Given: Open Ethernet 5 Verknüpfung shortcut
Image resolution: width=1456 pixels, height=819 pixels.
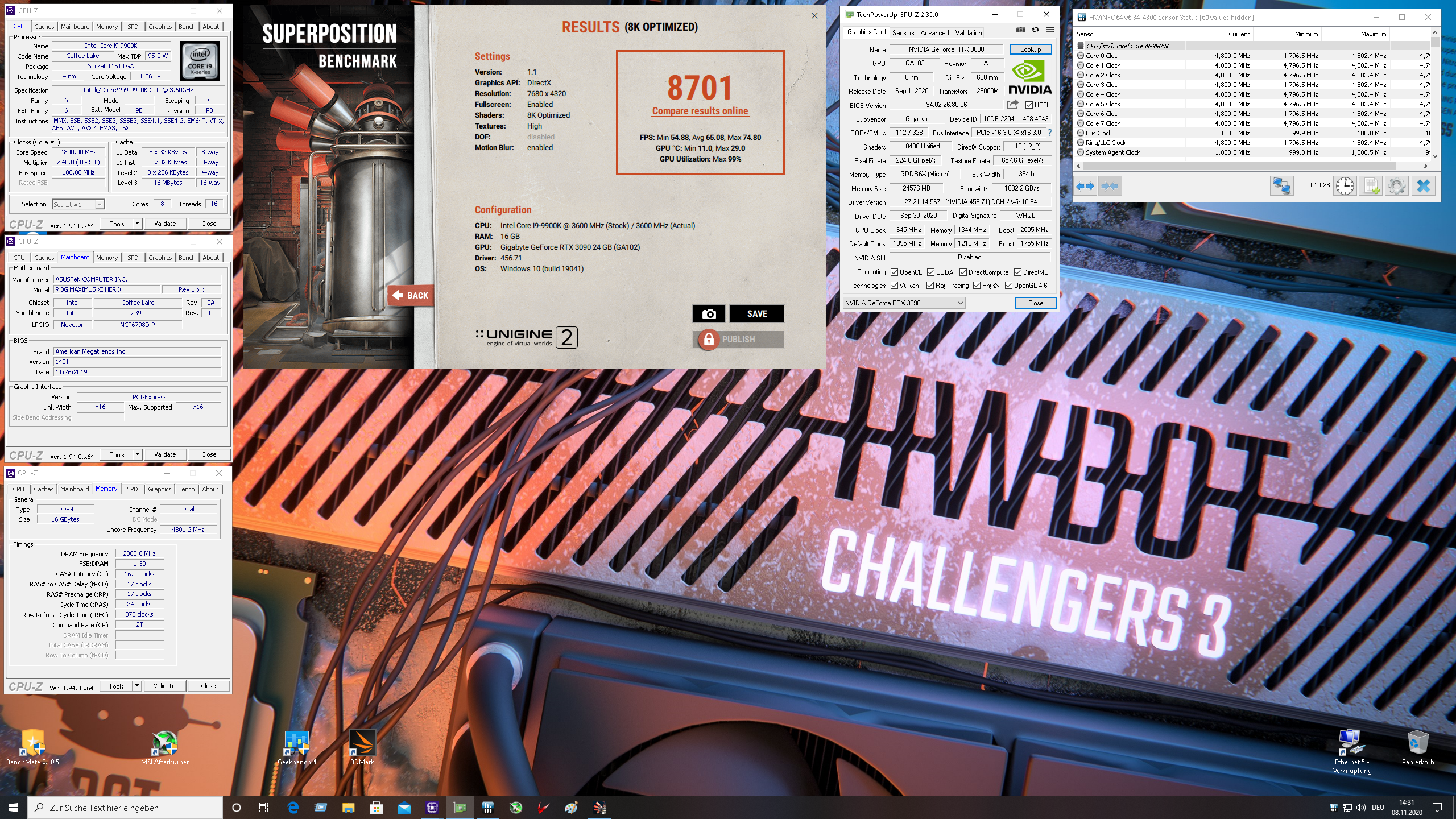Looking at the screenshot, I should point(1352,751).
